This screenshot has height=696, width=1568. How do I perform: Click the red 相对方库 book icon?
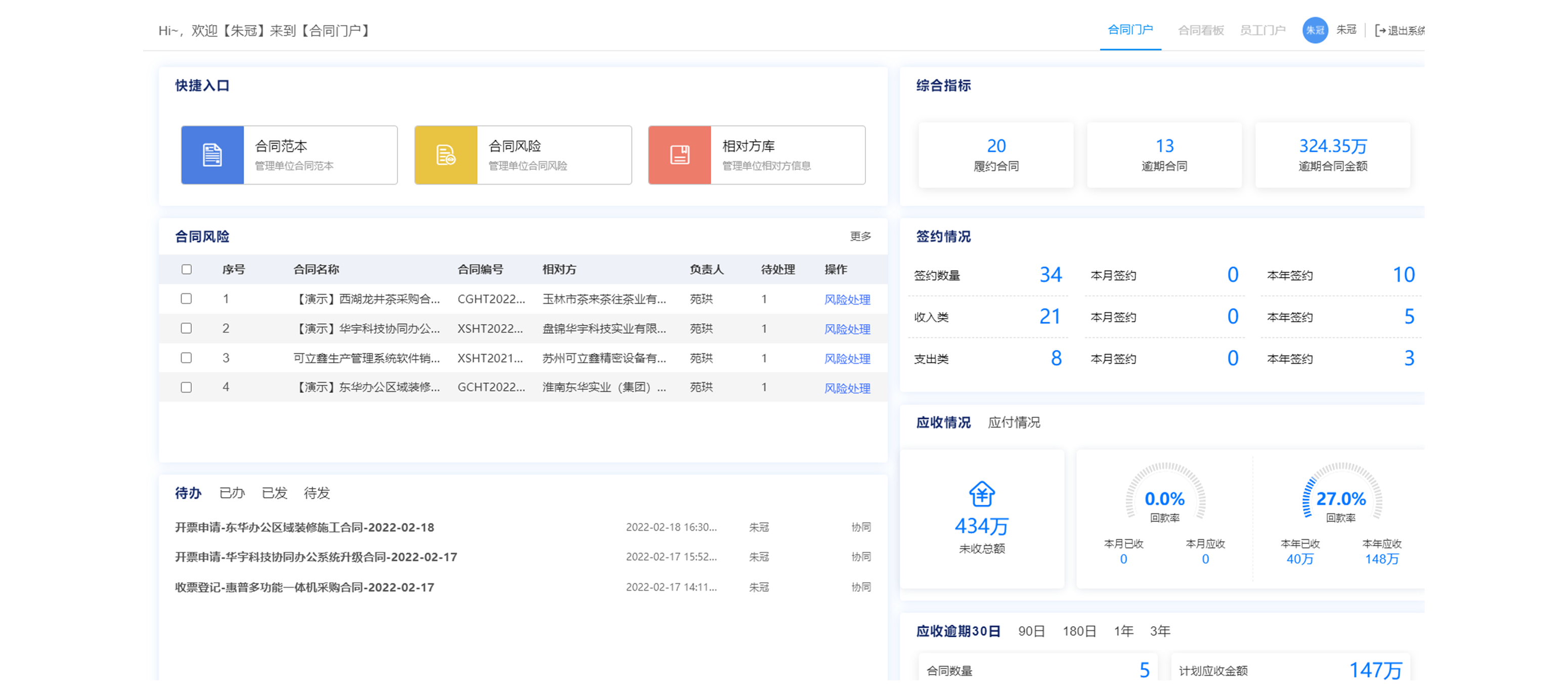point(679,155)
